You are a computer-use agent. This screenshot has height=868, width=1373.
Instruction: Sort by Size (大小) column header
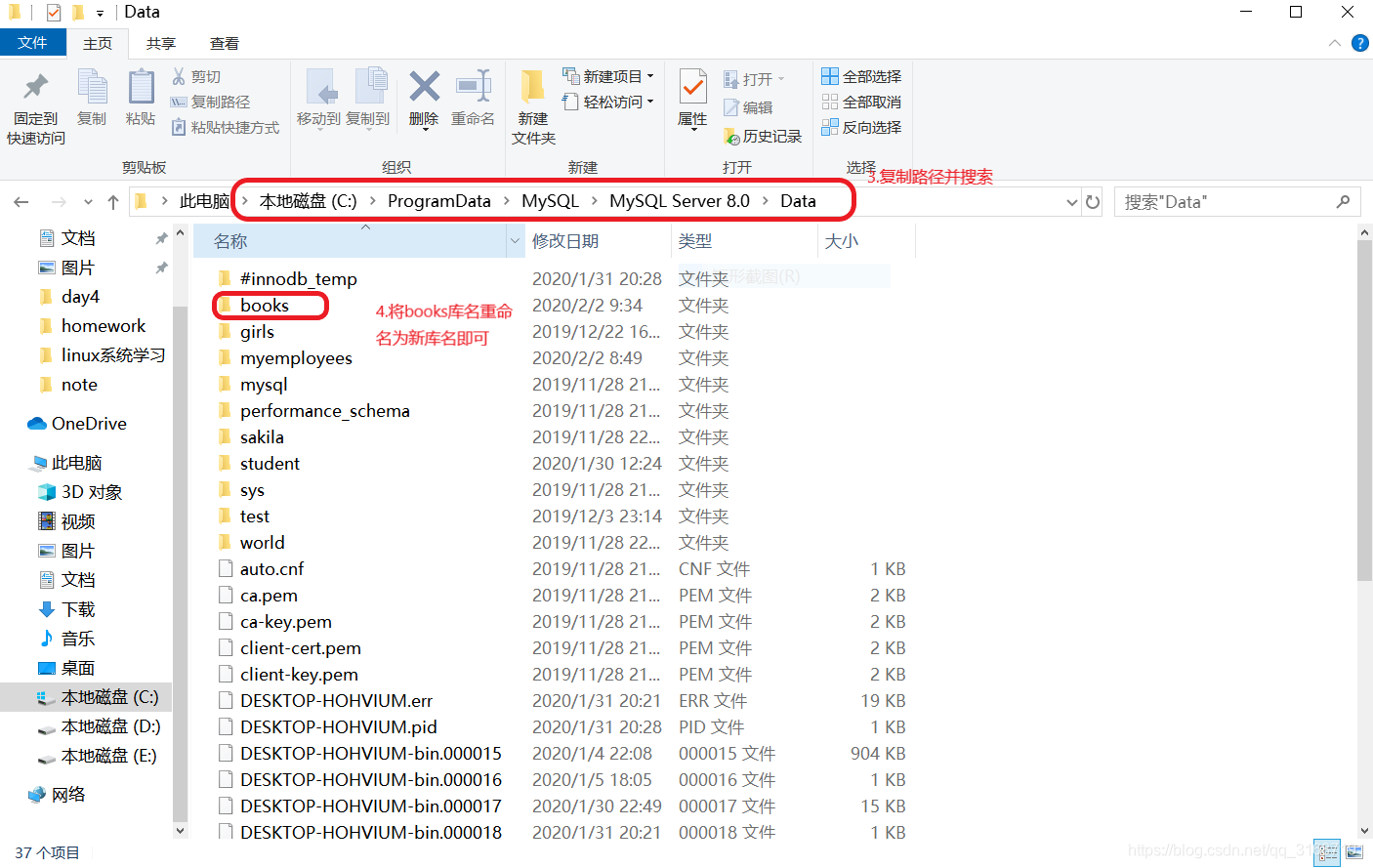tap(867, 241)
